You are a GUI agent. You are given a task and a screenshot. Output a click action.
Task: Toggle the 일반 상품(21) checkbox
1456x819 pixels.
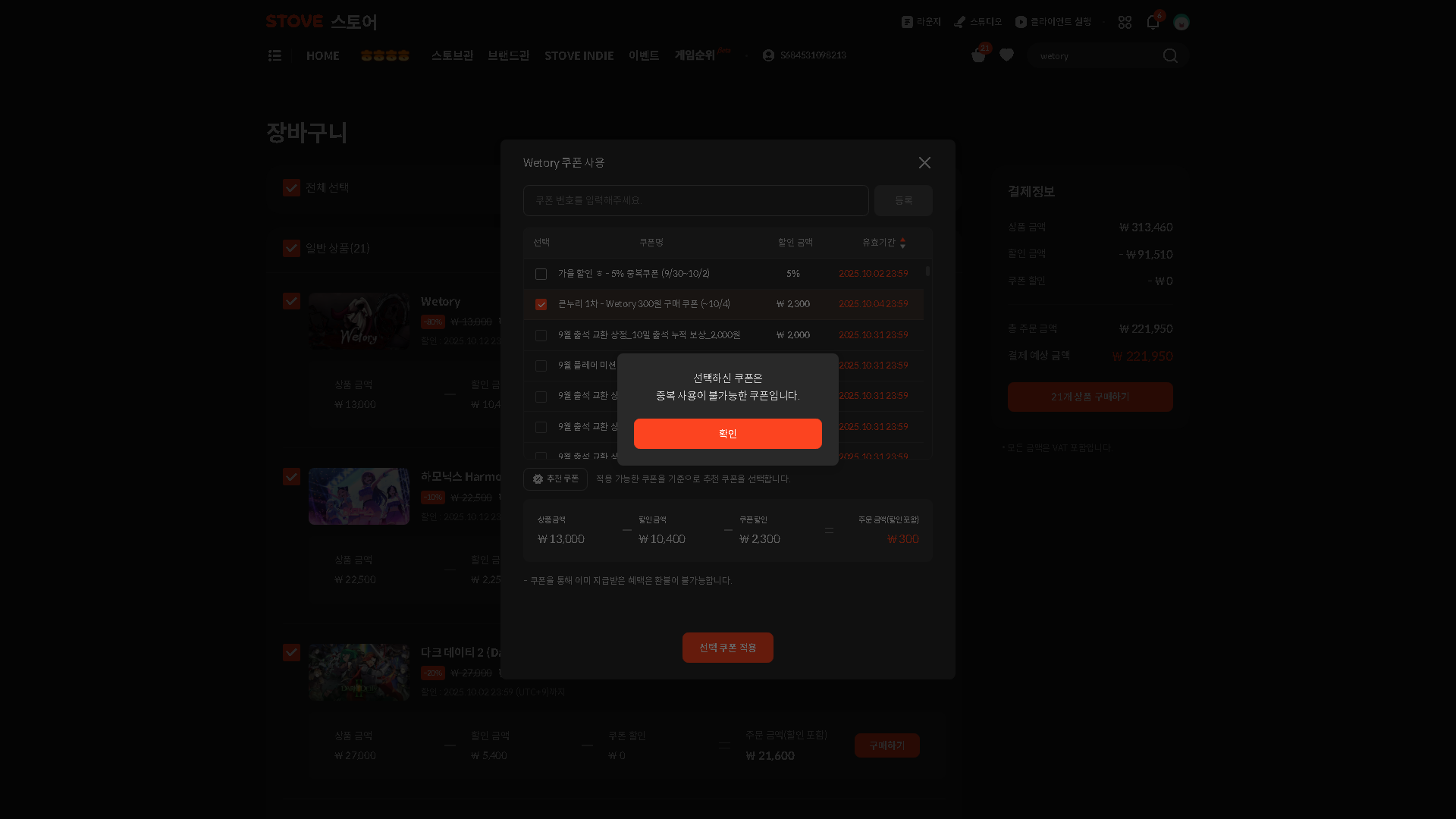coord(291,249)
